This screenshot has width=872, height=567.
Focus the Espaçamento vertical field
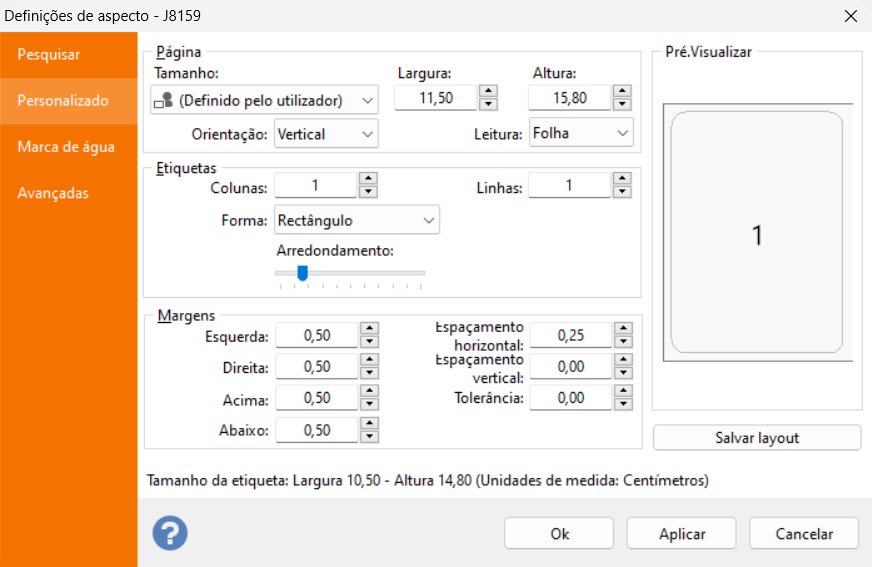pyautogui.click(x=571, y=366)
